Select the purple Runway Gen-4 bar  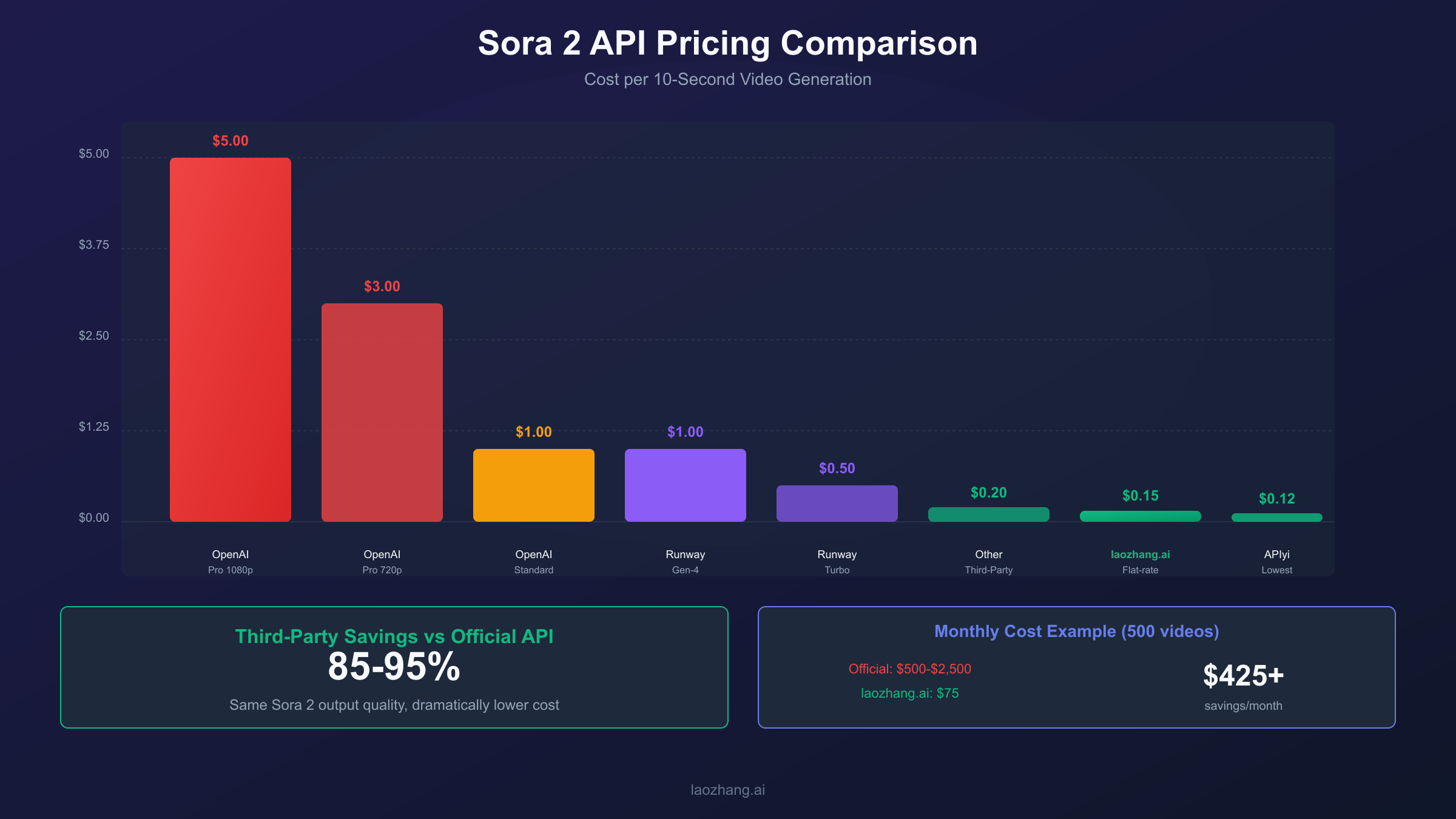(686, 485)
